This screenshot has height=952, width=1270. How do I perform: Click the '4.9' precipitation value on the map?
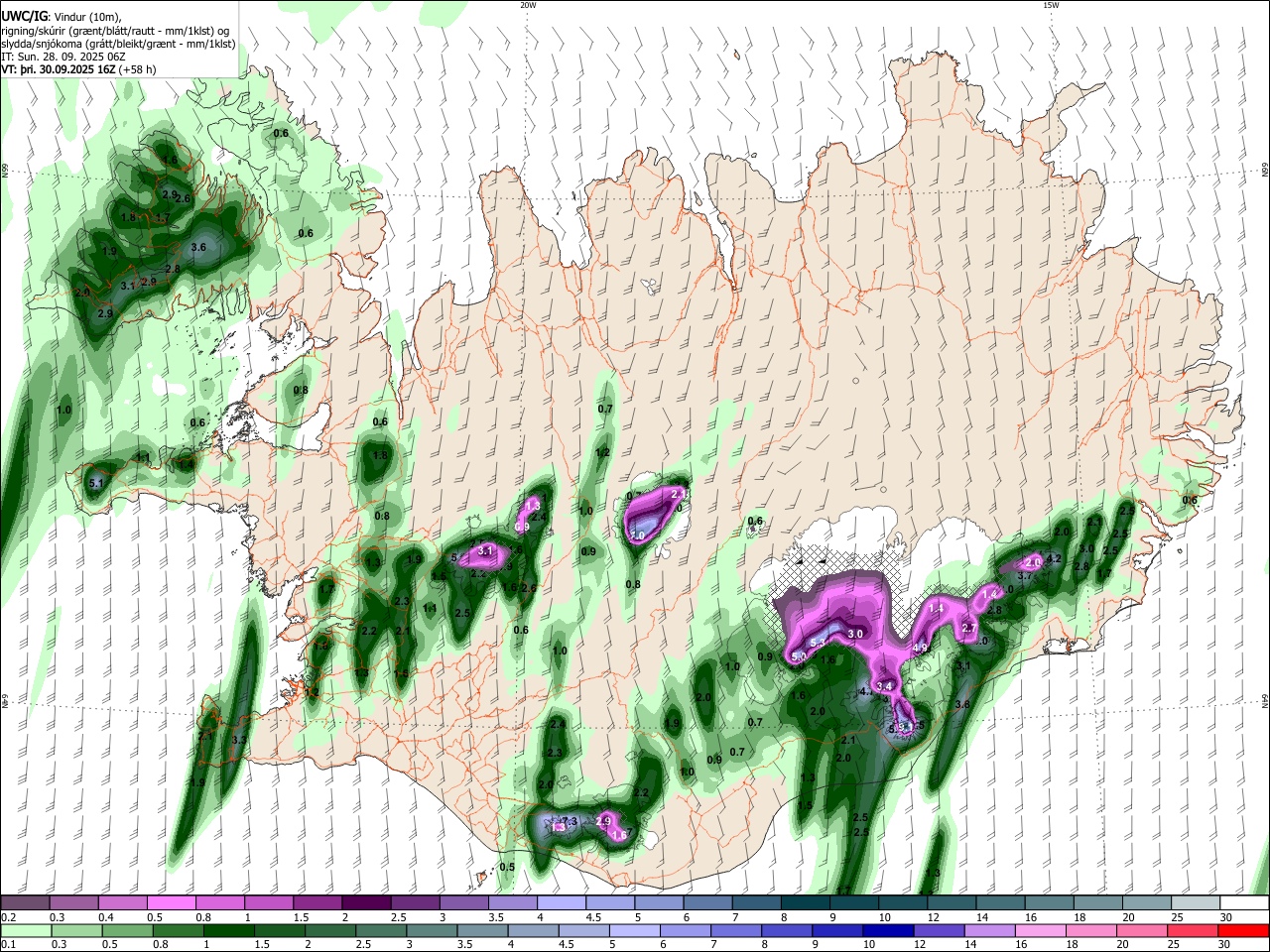point(920,649)
